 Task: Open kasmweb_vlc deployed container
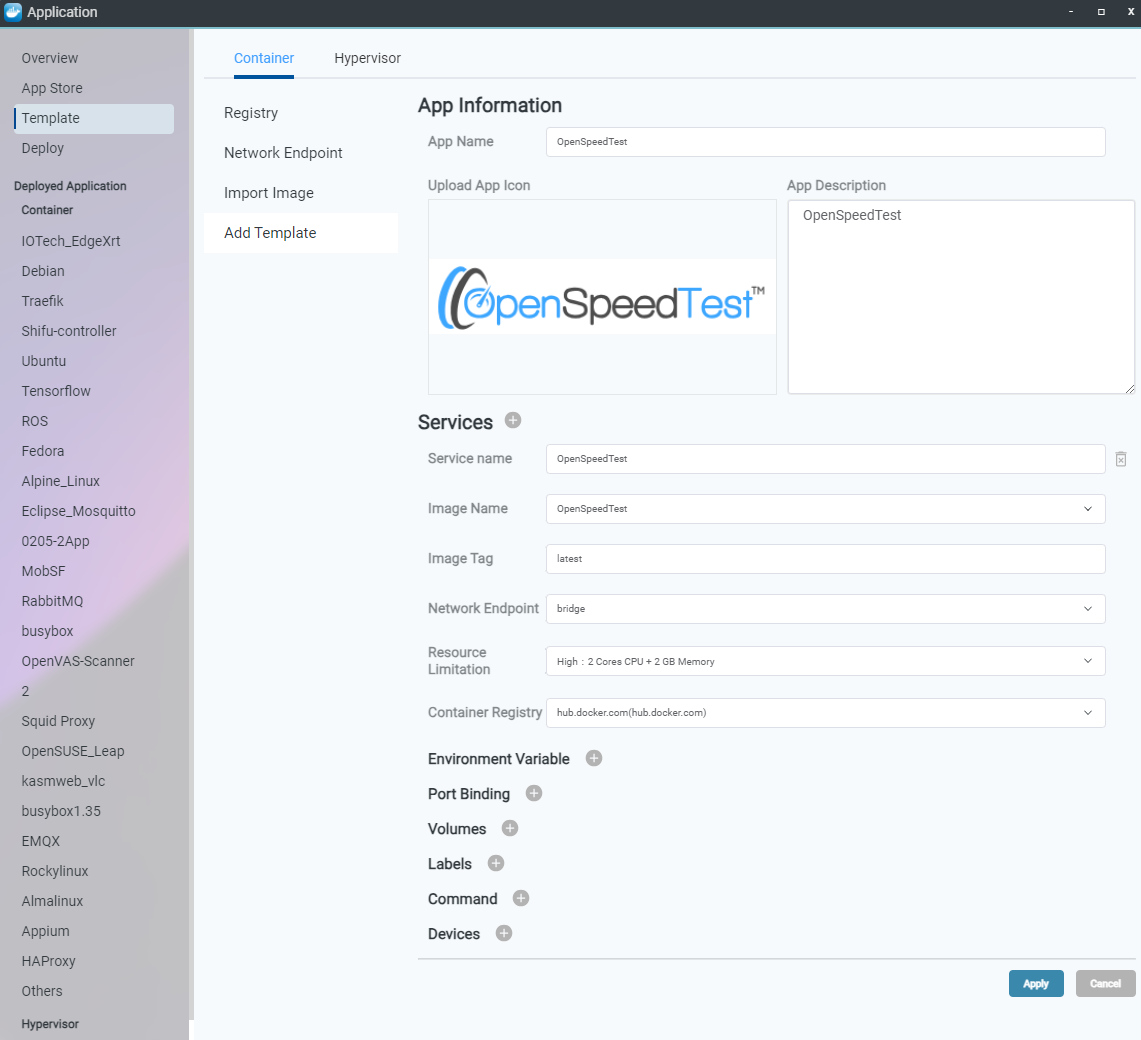point(63,781)
